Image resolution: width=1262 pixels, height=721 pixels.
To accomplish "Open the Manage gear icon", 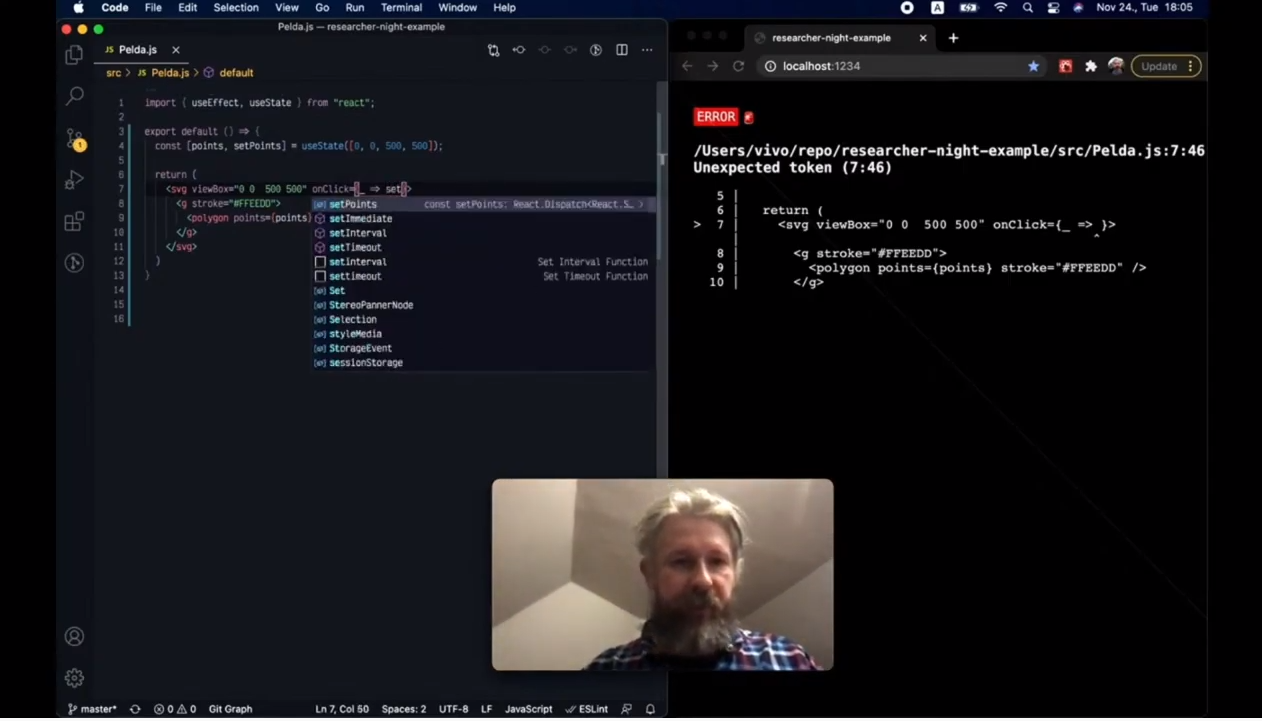I will 74,678.
